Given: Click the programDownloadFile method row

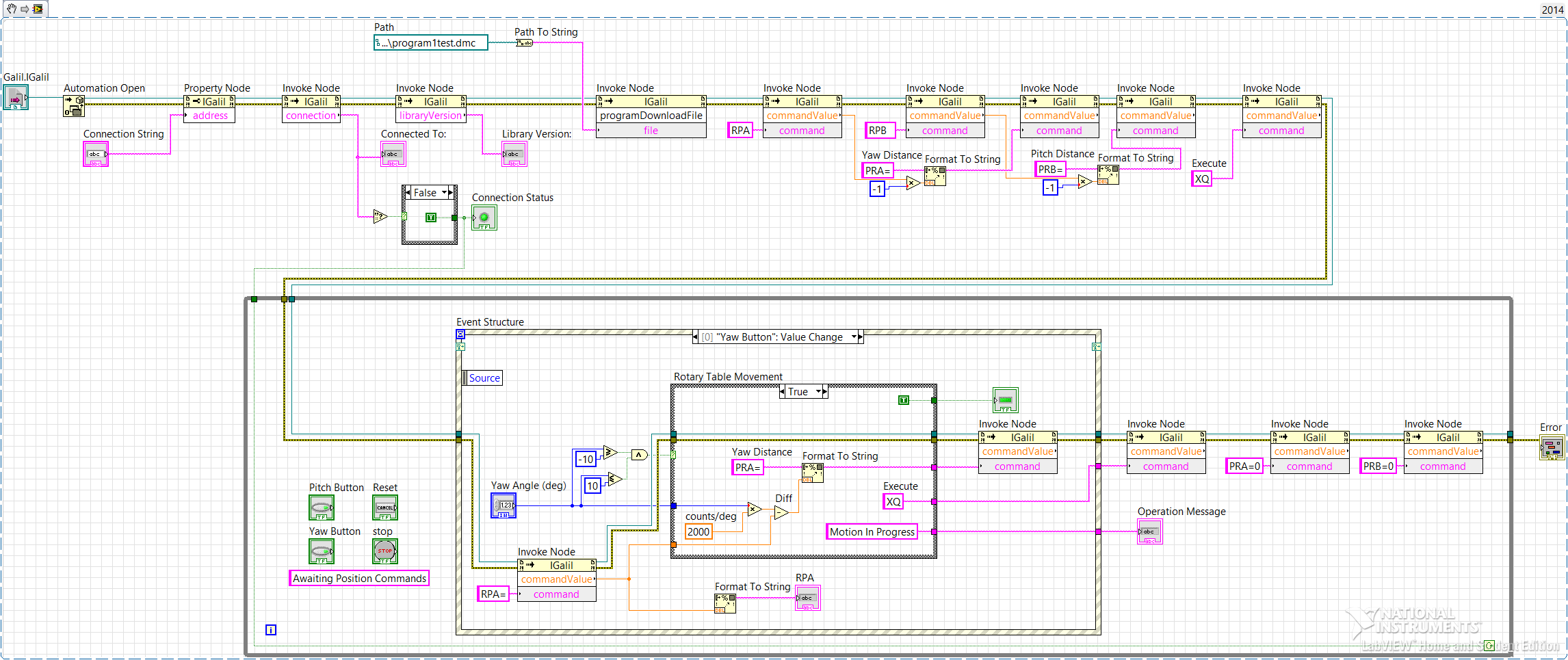Looking at the screenshot, I should point(651,116).
